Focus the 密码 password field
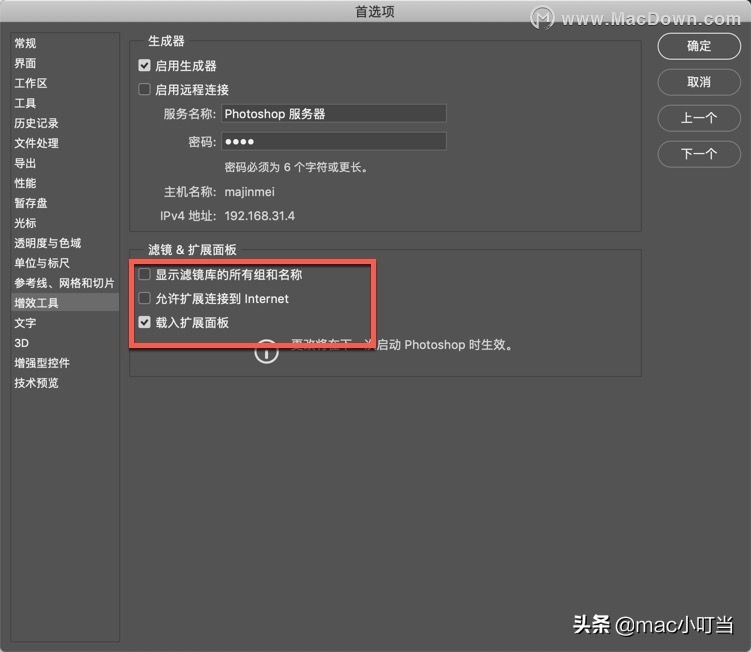The width and height of the screenshot is (751, 652). point(334,141)
